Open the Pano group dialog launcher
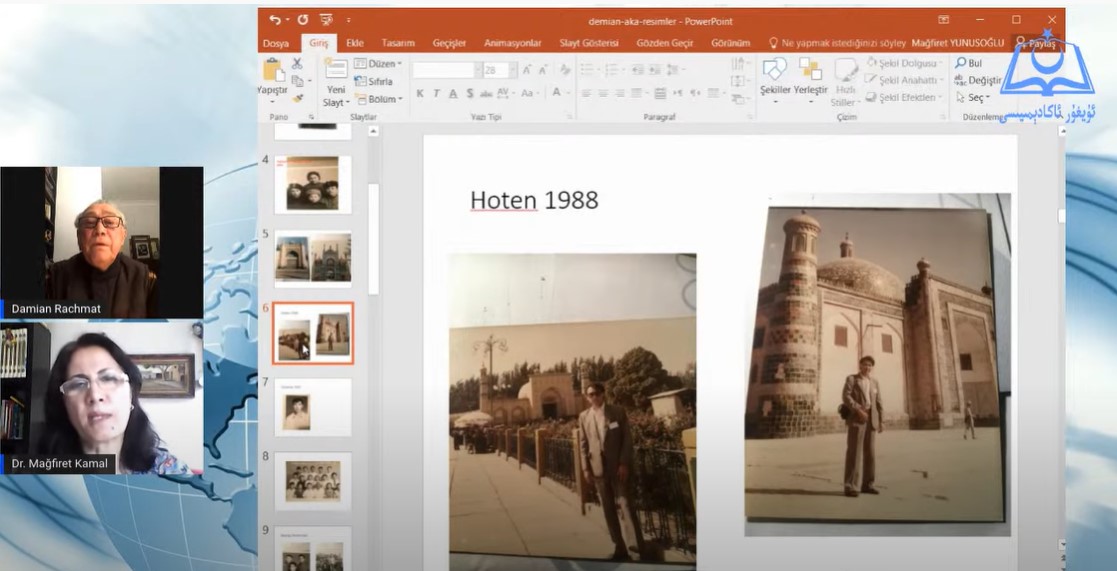1117x571 pixels. pyautogui.click(x=311, y=116)
